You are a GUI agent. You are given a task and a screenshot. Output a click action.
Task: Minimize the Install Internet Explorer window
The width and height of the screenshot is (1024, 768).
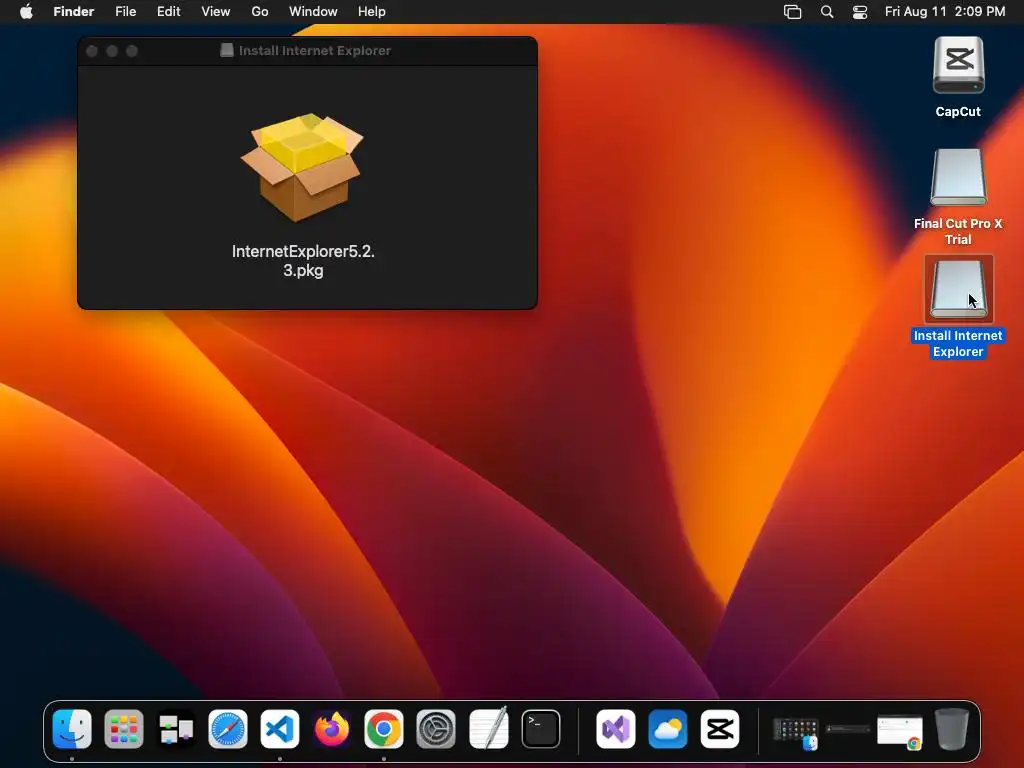click(112, 51)
